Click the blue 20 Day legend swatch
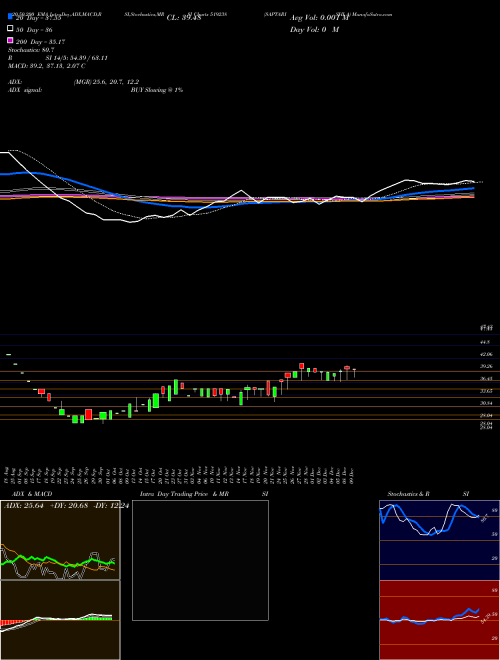This screenshot has width=500, height=660. tap(10, 16)
